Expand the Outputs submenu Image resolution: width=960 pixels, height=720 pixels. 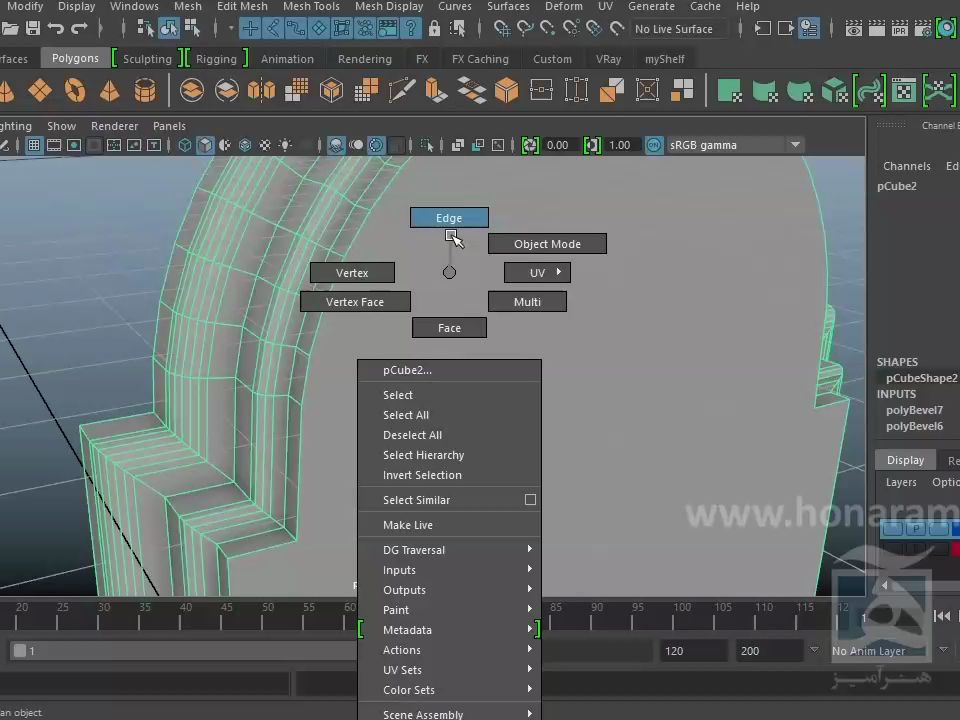pos(449,590)
